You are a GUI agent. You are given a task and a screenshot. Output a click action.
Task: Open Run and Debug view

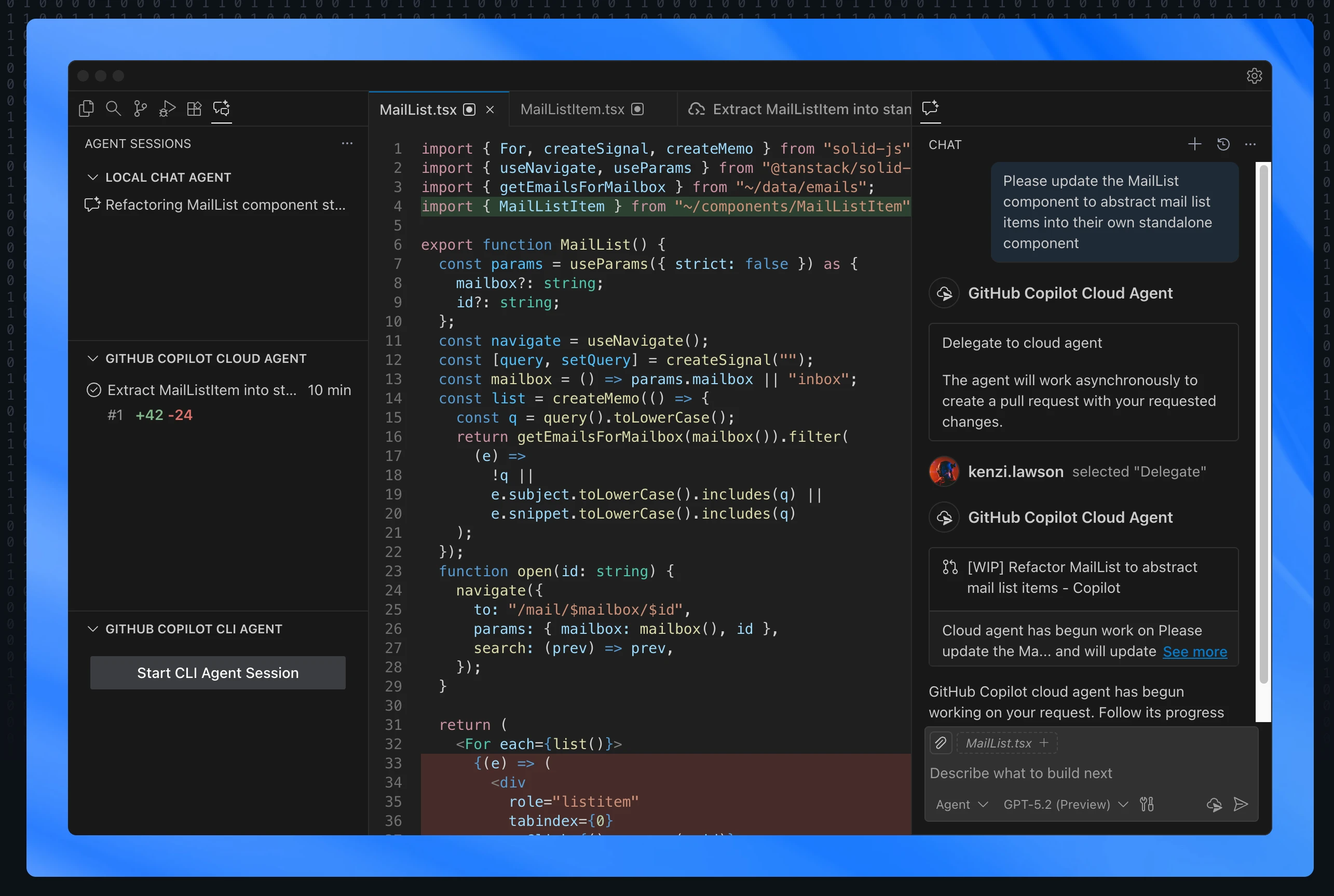167,108
